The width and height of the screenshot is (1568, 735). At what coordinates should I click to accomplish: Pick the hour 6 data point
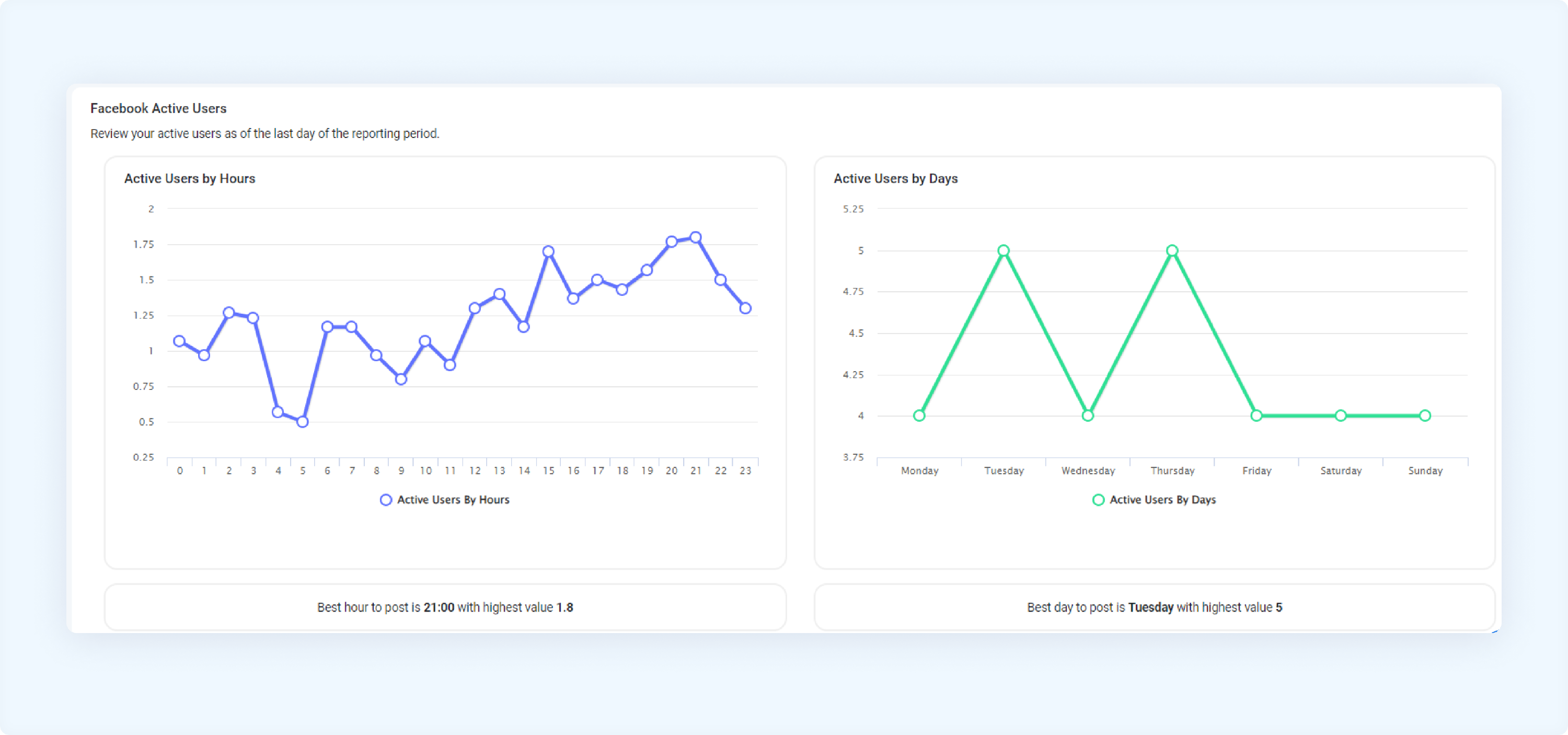(328, 327)
